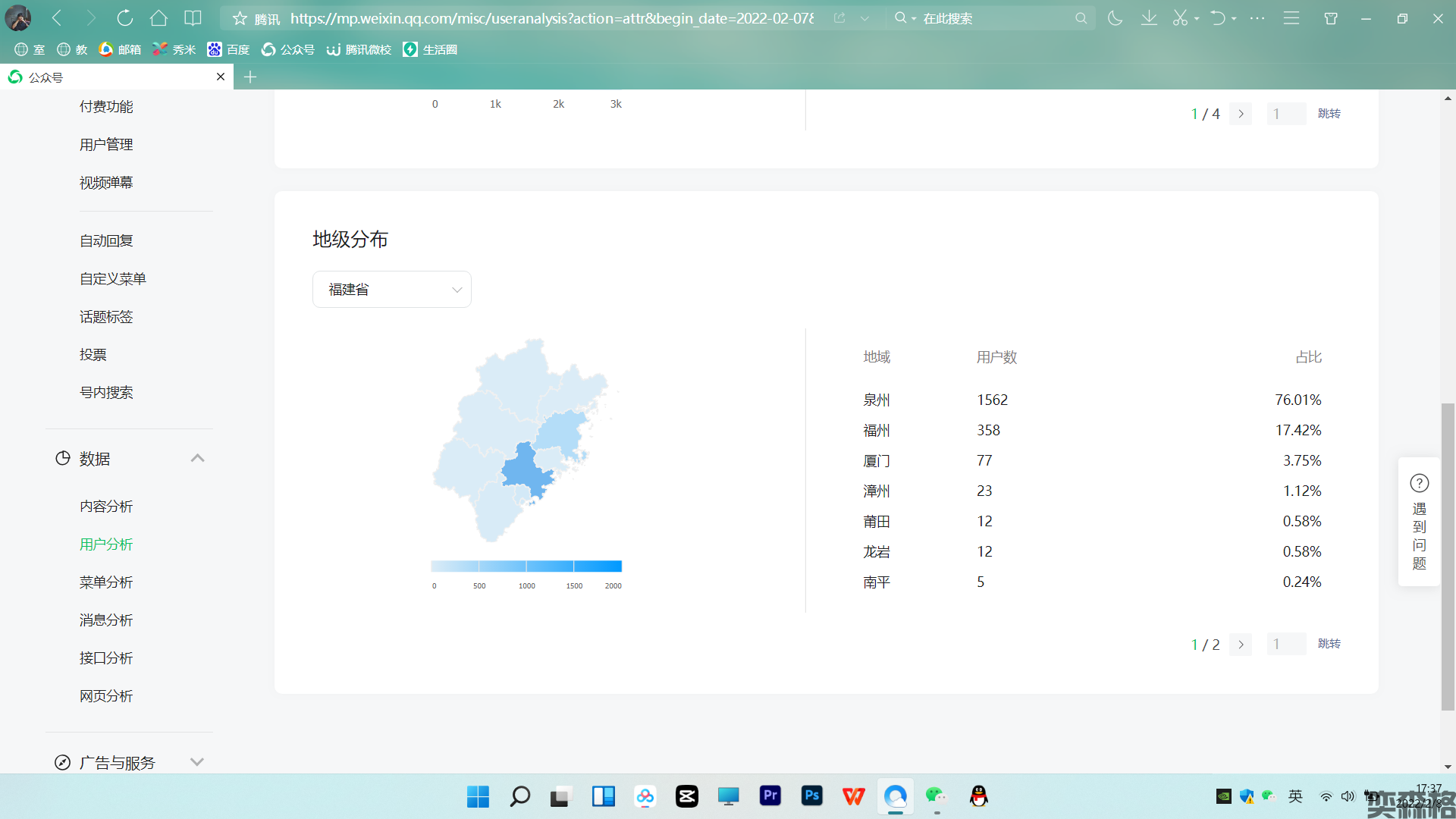1456x819 pixels.
Task: Collapse the 数据 sidebar section
Action: 197,458
